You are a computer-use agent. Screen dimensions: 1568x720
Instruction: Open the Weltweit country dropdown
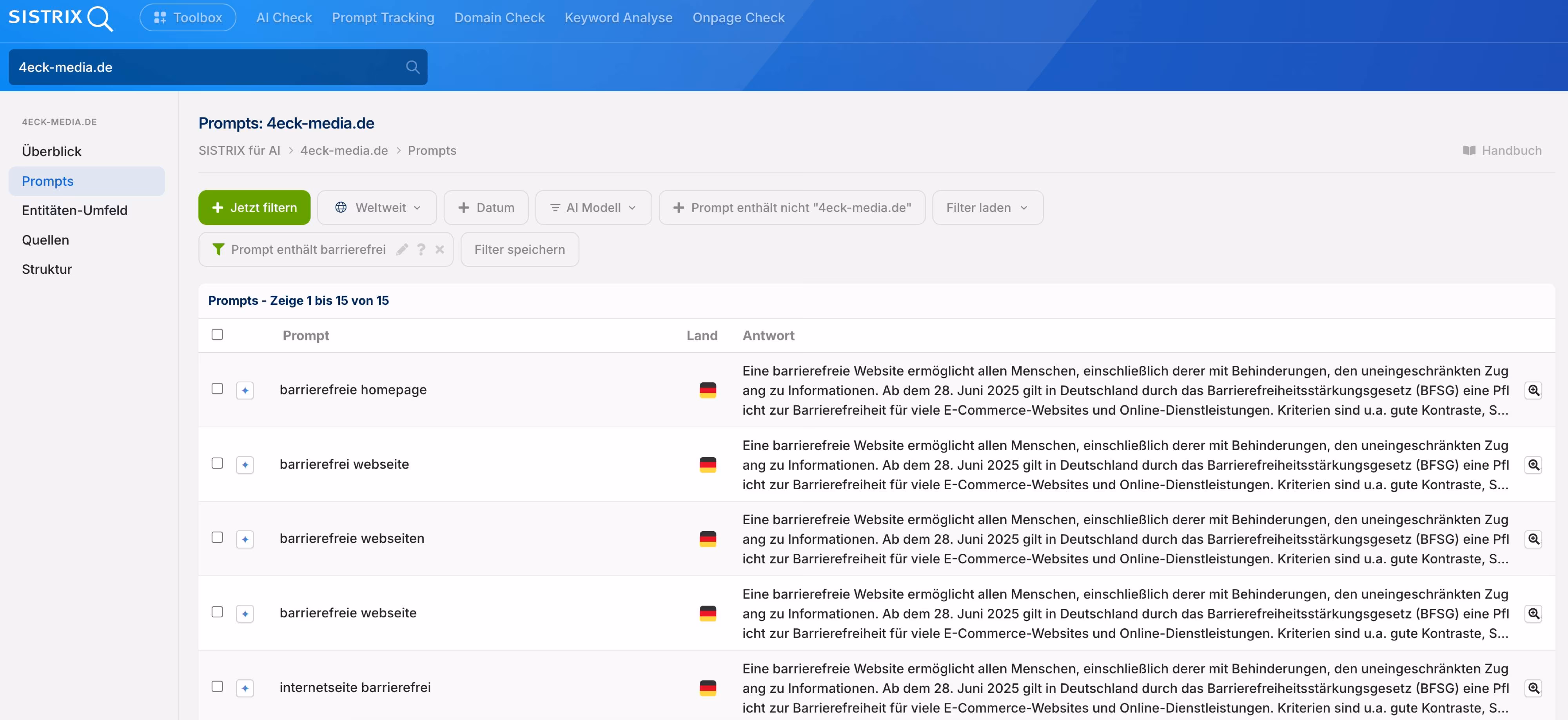(x=377, y=207)
